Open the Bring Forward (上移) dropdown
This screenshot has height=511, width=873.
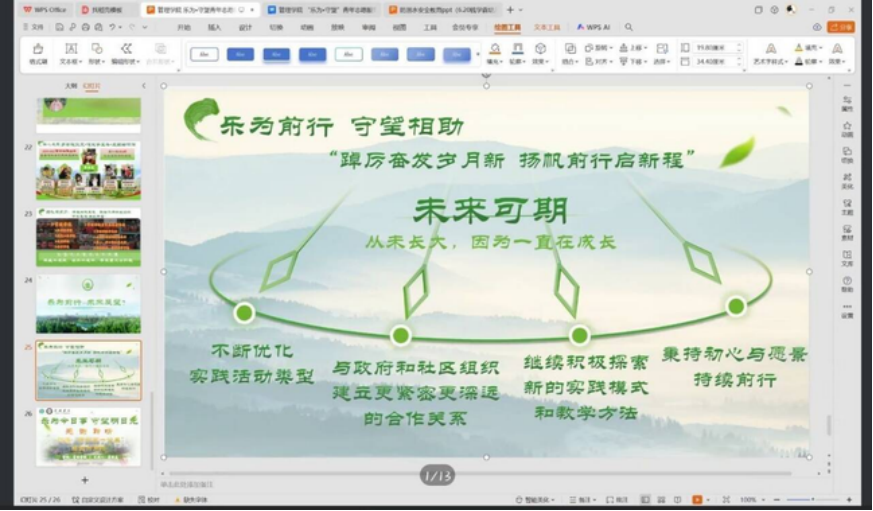(x=634, y=47)
